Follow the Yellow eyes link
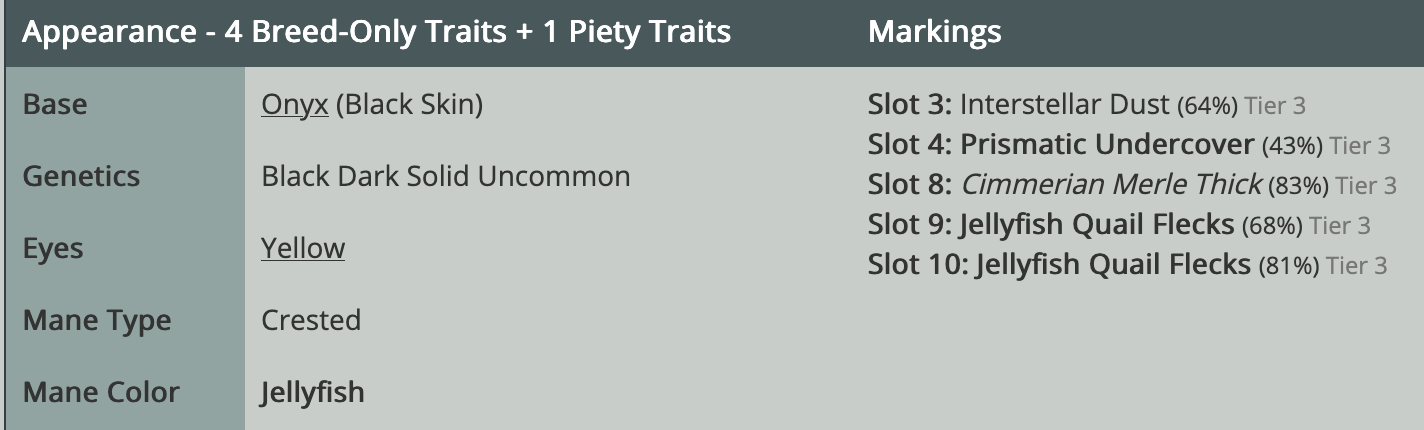This screenshot has width=1424, height=430. (302, 248)
